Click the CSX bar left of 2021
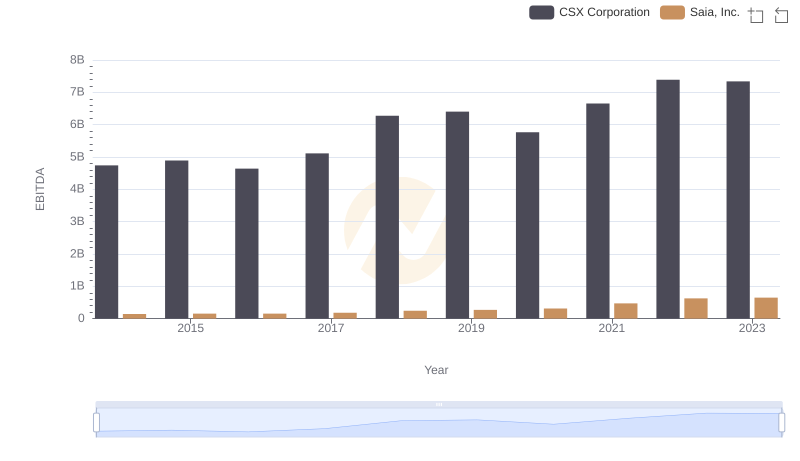The width and height of the screenshot is (800, 461). 597,211
